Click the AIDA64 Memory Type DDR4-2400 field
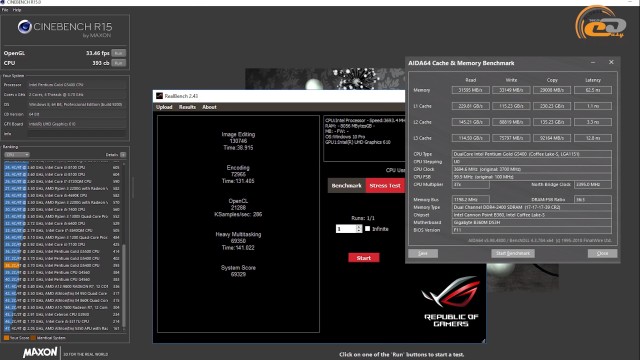The image size is (640, 360). pyautogui.click(x=532, y=207)
